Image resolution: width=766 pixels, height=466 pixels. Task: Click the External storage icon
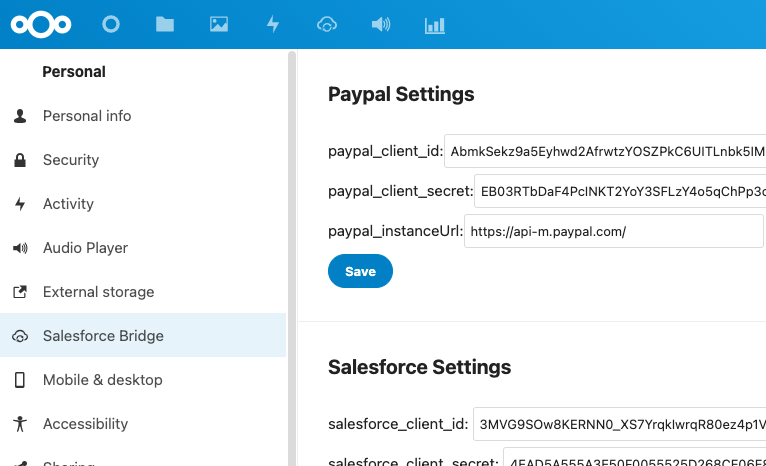[20, 292]
